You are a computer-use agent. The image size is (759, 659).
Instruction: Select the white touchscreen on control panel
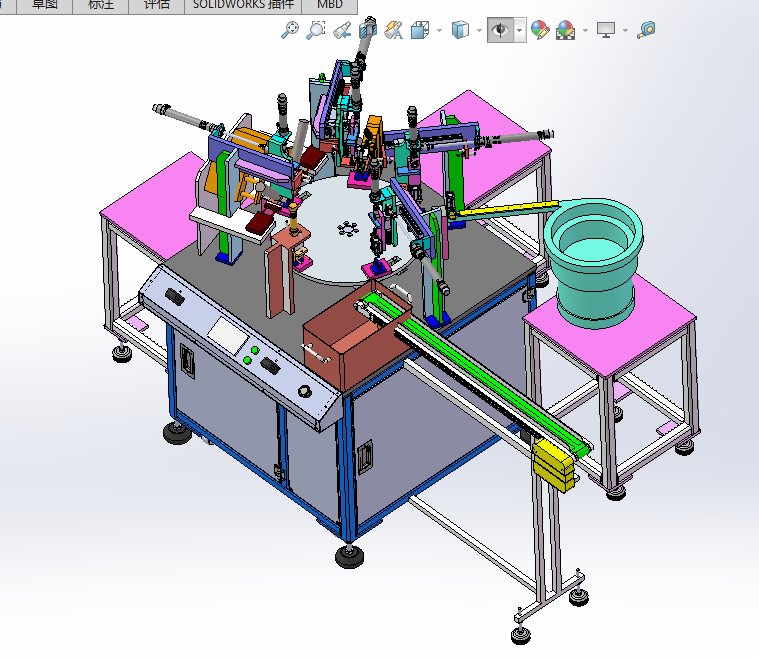[x=228, y=335]
